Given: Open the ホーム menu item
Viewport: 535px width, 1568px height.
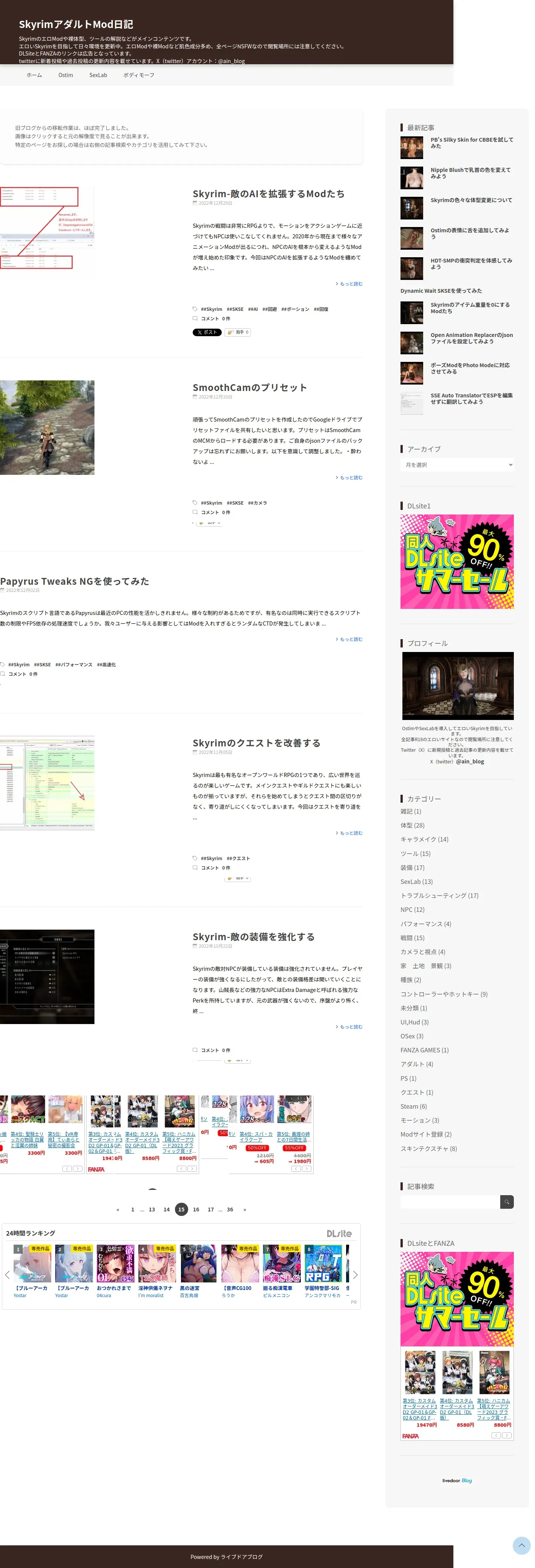Looking at the screenshot, I should (x=34, y=76).
